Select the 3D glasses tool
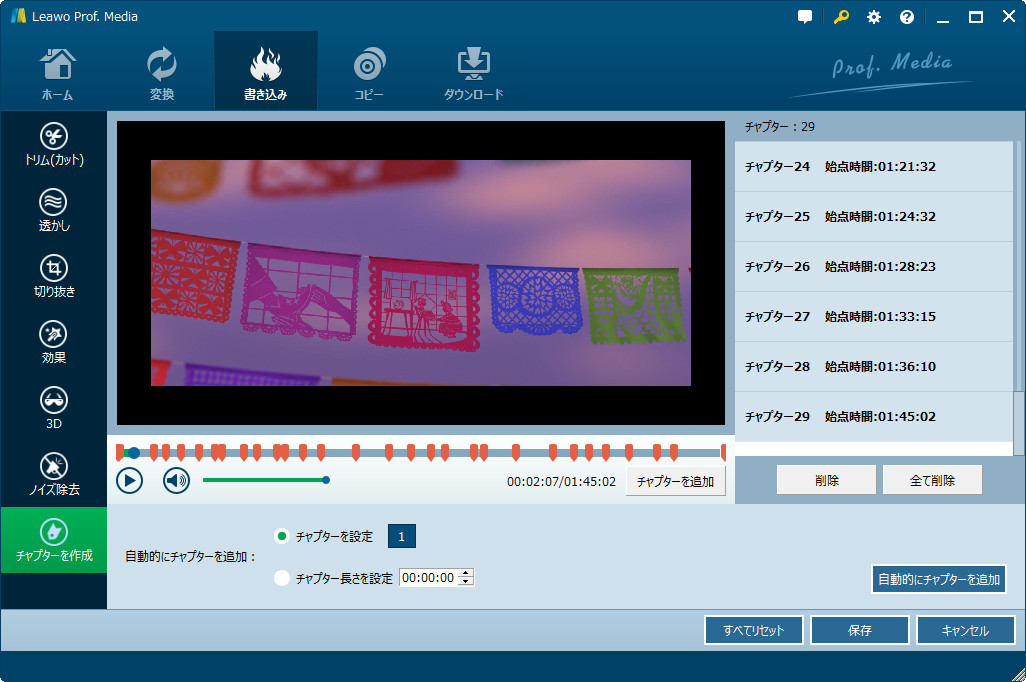1026x682 pixels. point(54,408)
